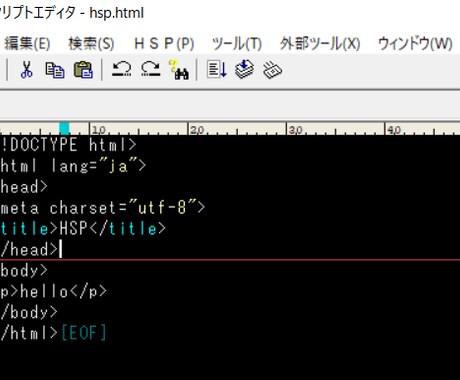Click the stacked sheets download icon
Image resolution: width=460 pixels, height=380 pixels.
tap(244, 69)
